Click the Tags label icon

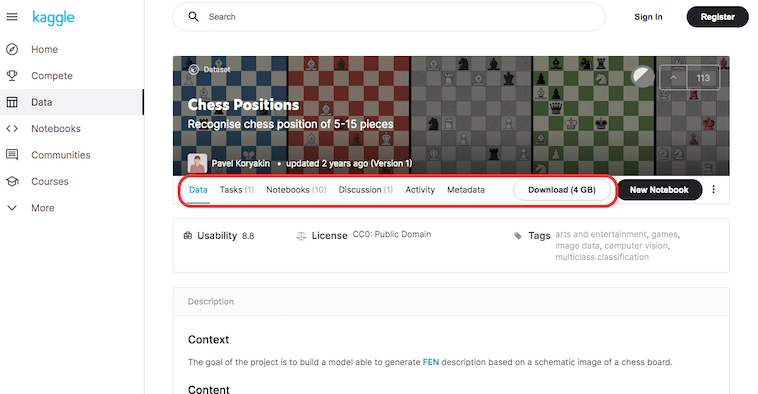[x=518, y=235]
